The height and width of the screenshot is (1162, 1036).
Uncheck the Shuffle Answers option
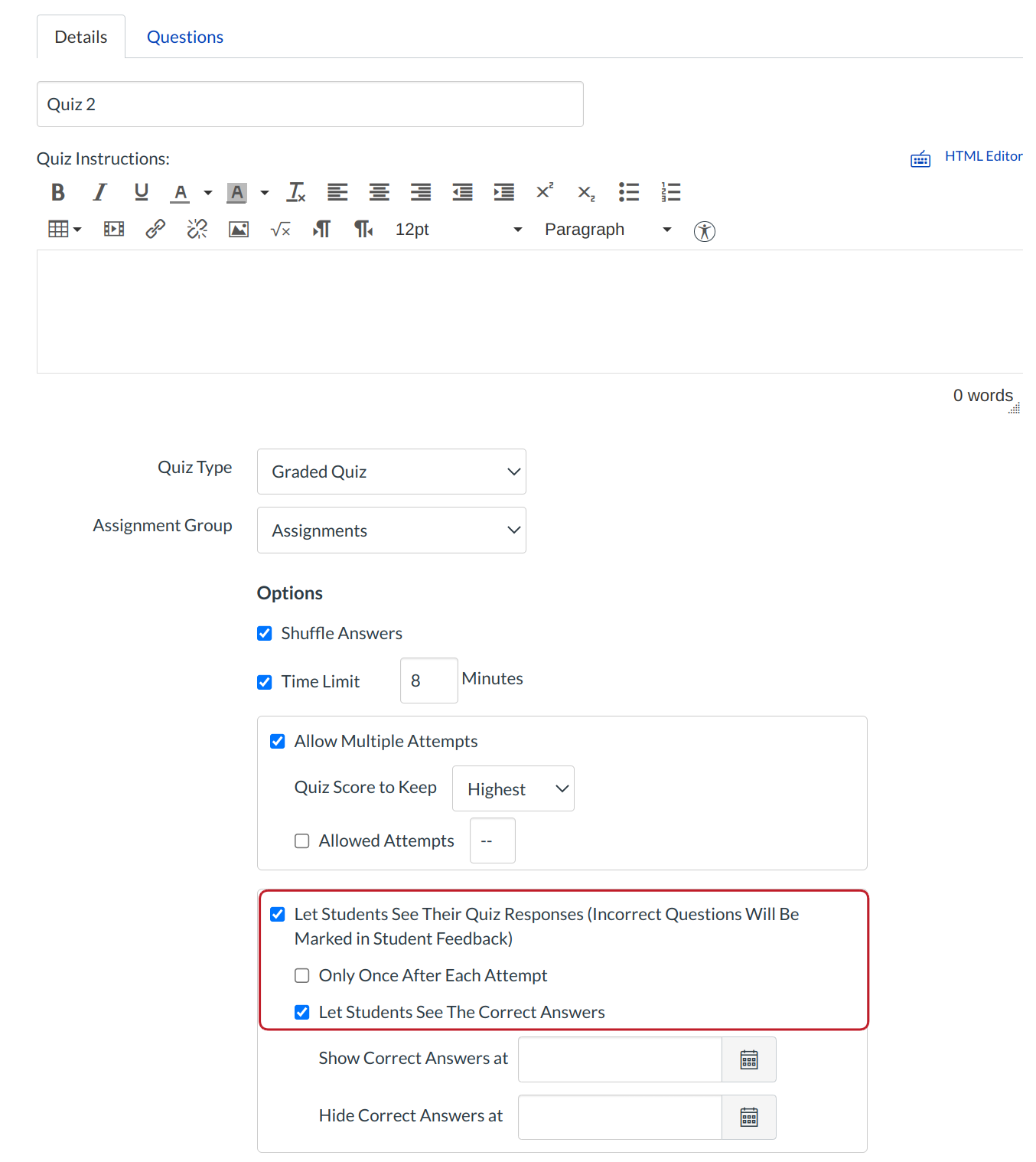tap(264, 633)
